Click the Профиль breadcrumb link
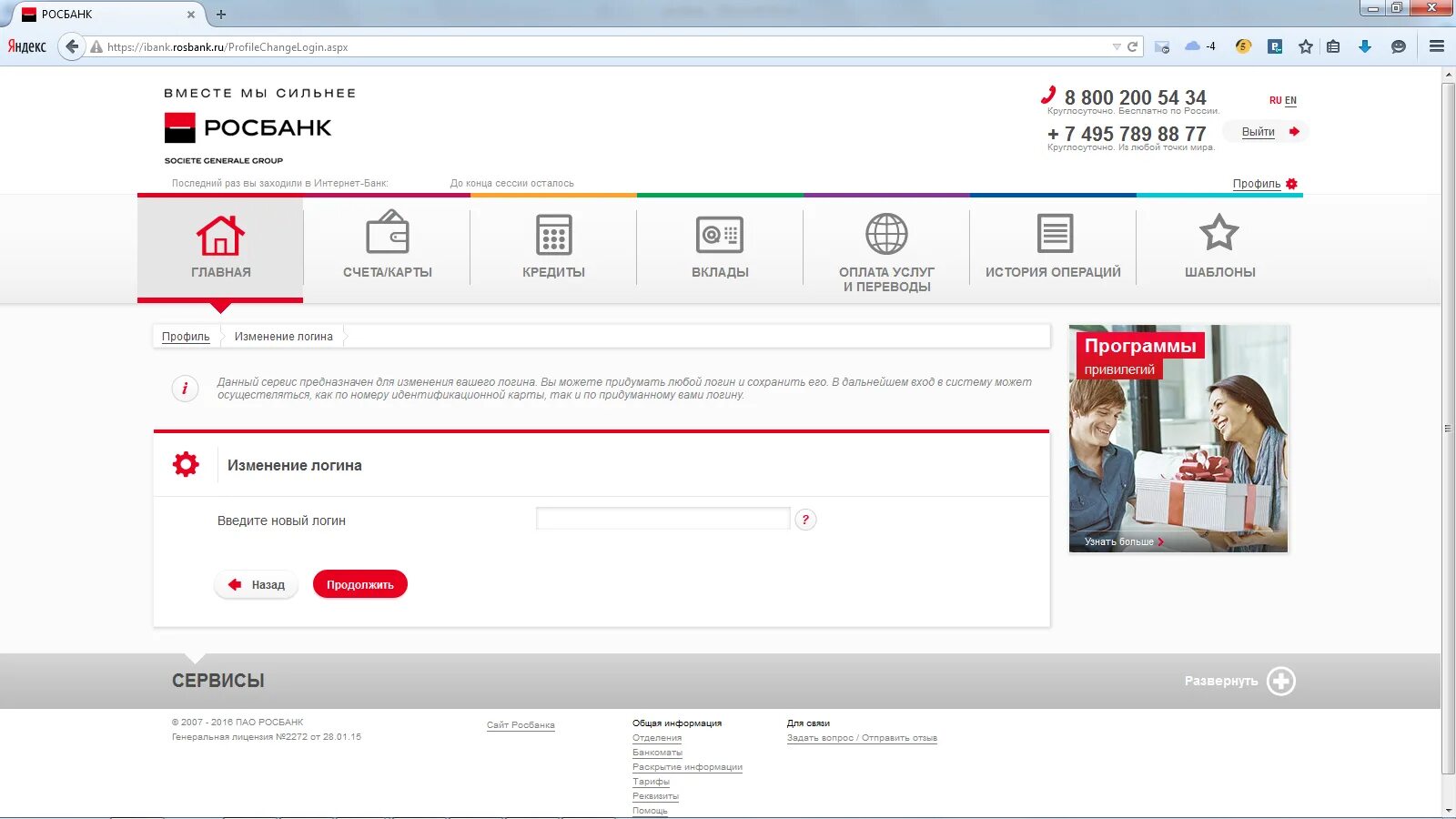Viewport: 1456px width, 819px height. pos(186,337)
